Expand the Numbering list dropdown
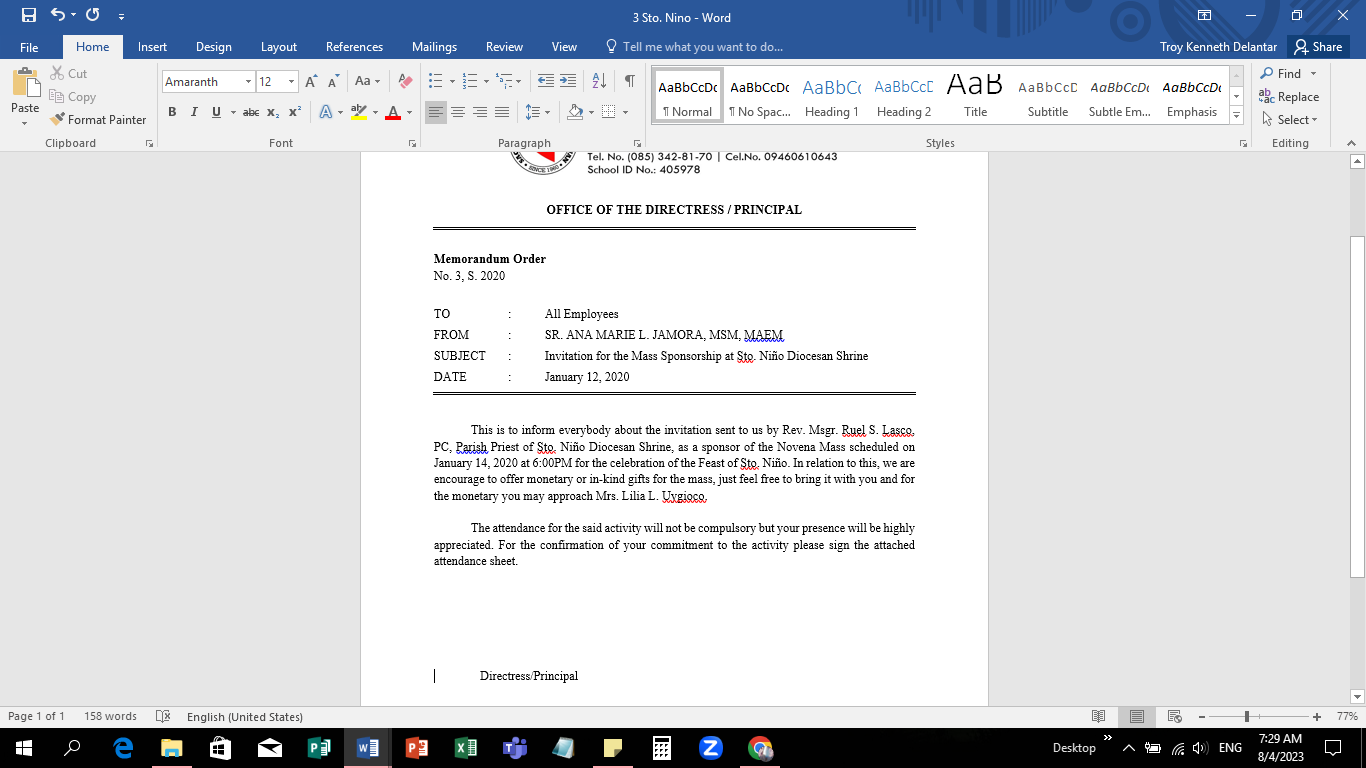Screen dimensions: 1366x768 (486, 81)
